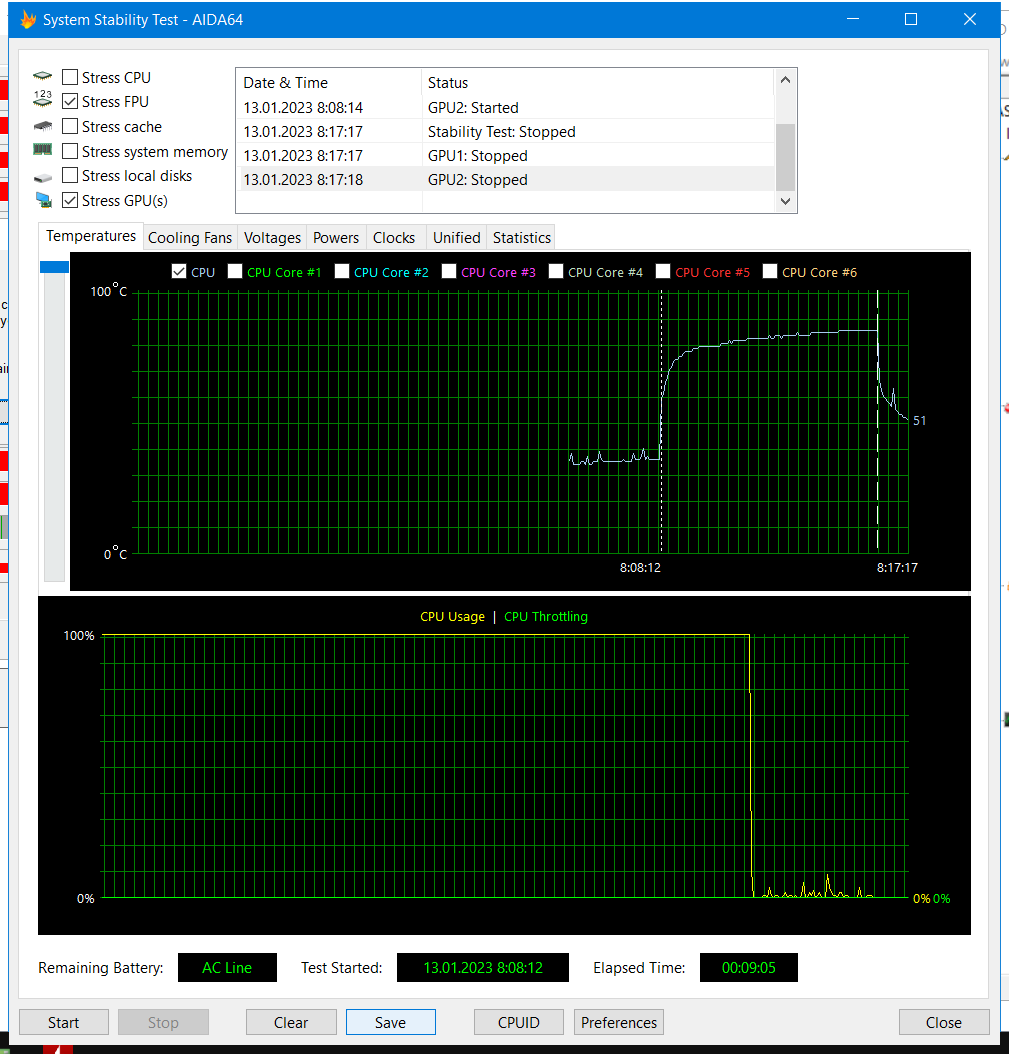This screenshot has width=1009, height=1054.
Task: Click the vertical graph scale slider handle
Action: [54, 267]
